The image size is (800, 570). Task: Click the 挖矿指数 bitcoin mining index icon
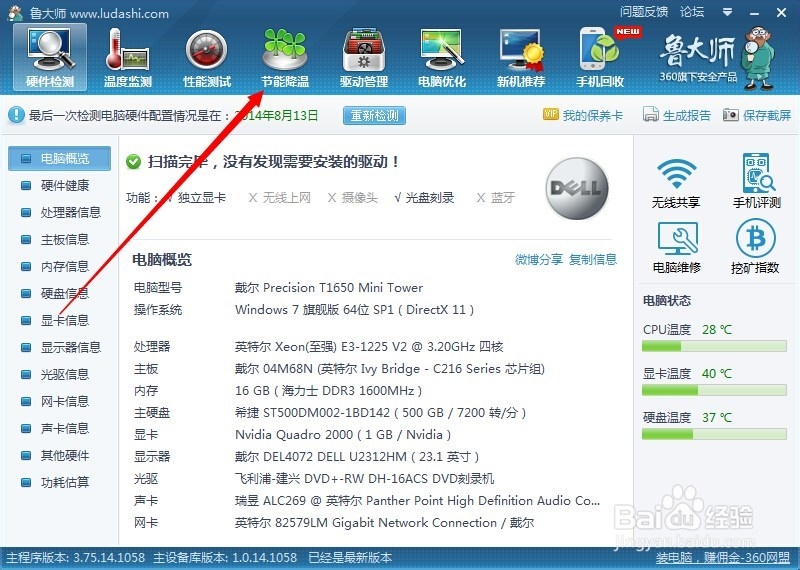click(x=756, y=247)
